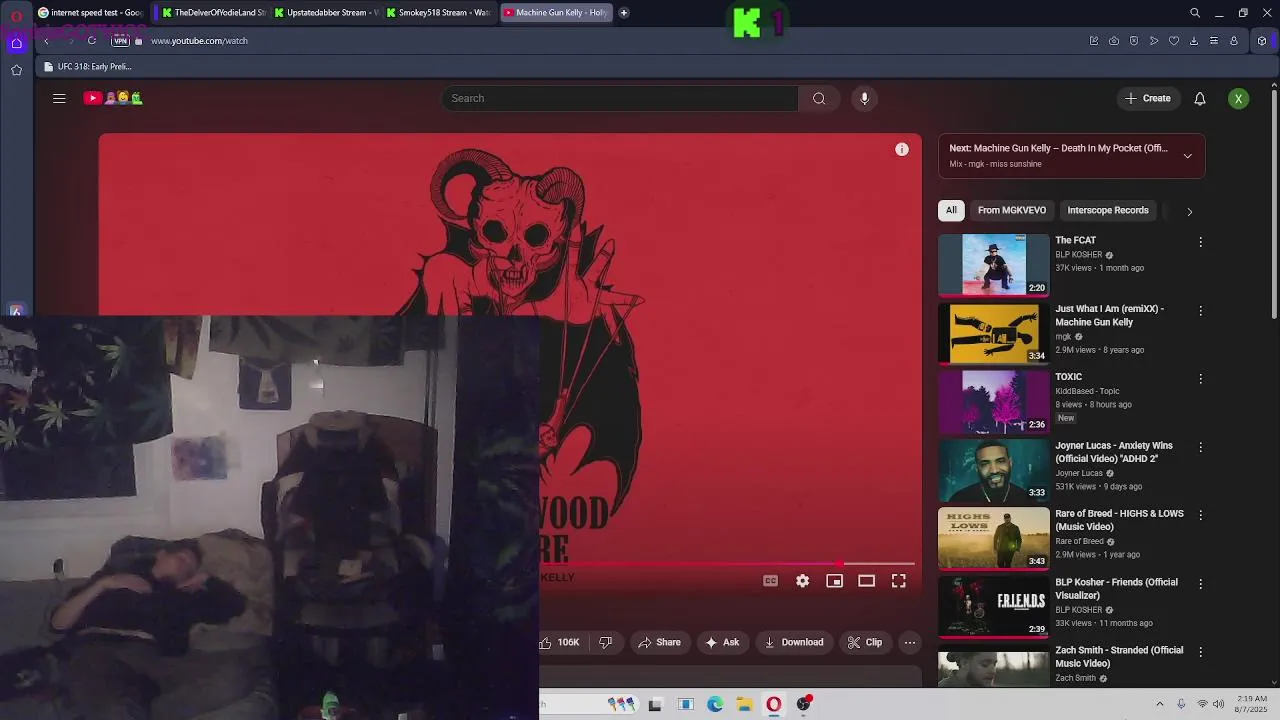Open File Explorer from taskbar
1280x720 pixels.
(x=744, y=704)
